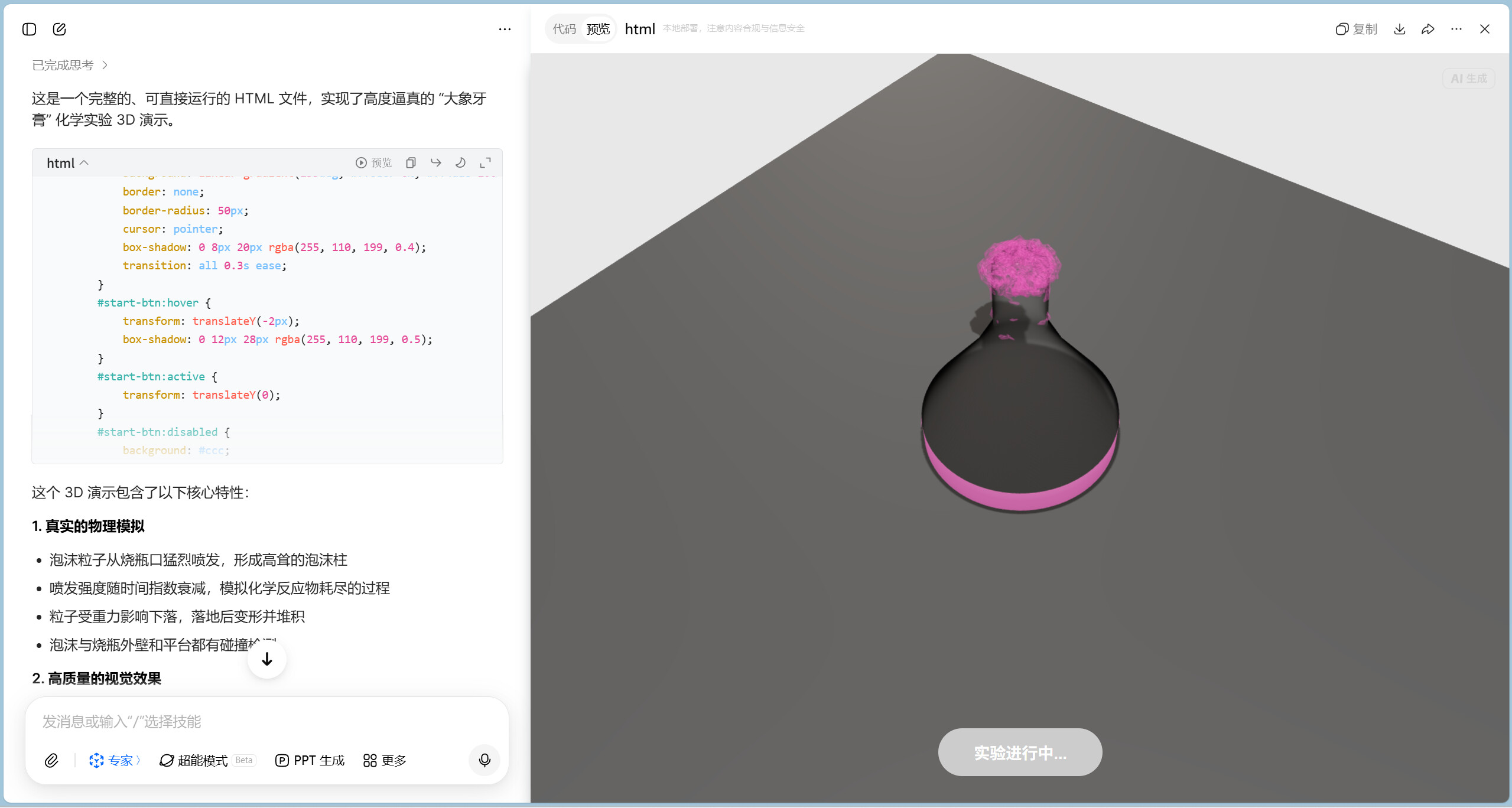The height and width of the screenshot is (808, 1512).
Task: Download the html file
Action: (1399, 29)
